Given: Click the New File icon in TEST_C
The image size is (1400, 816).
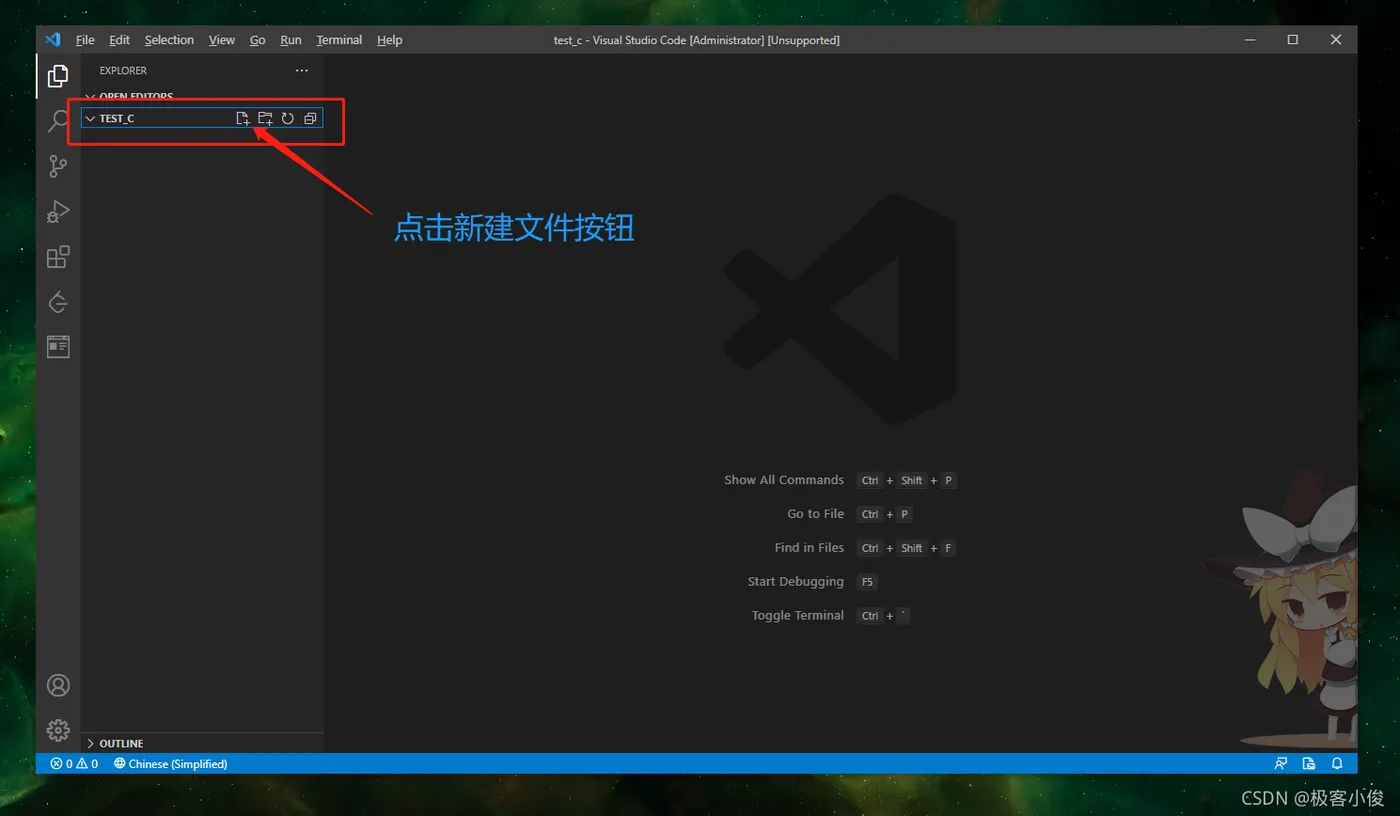Looking at the screenshot, I should pyautogui.click(x=242, y=118).
